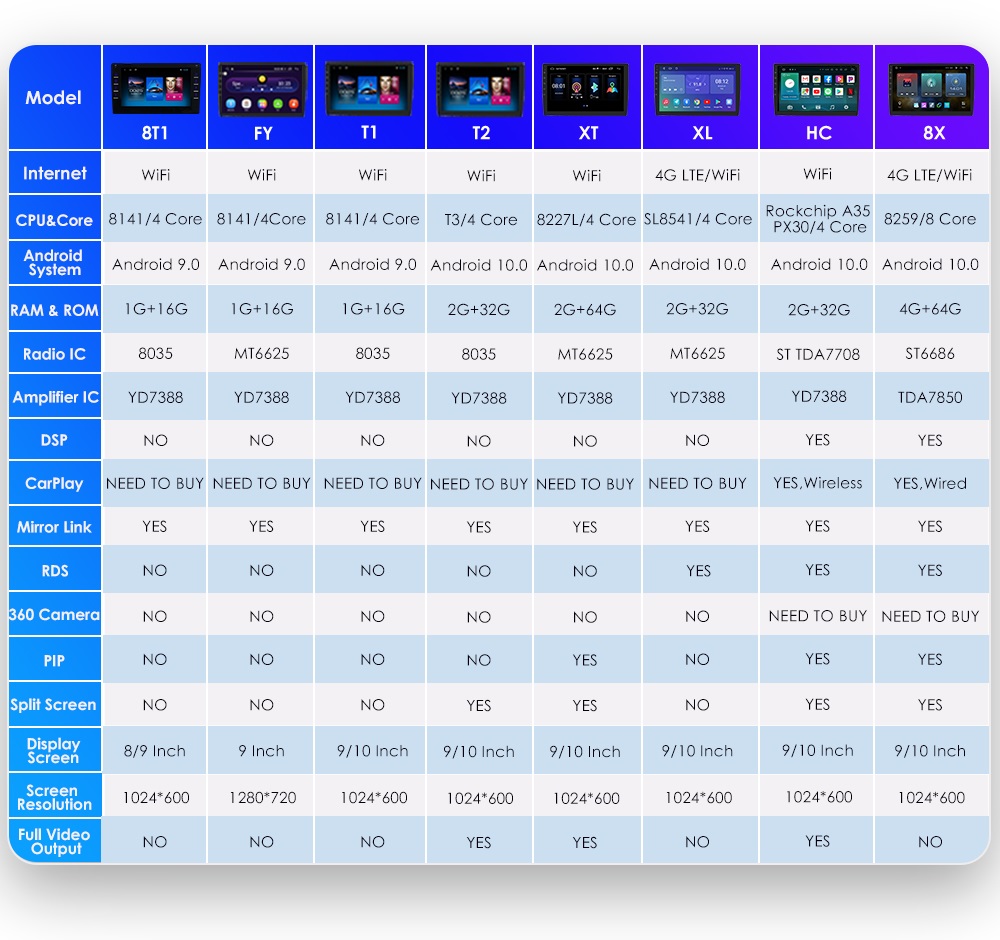Viewport: 1000px width, 940px height.
Task: Select the 'Rockchip A35 PX30/4 Core' cell
Action: pyautogui.click(x=817, y=219)
